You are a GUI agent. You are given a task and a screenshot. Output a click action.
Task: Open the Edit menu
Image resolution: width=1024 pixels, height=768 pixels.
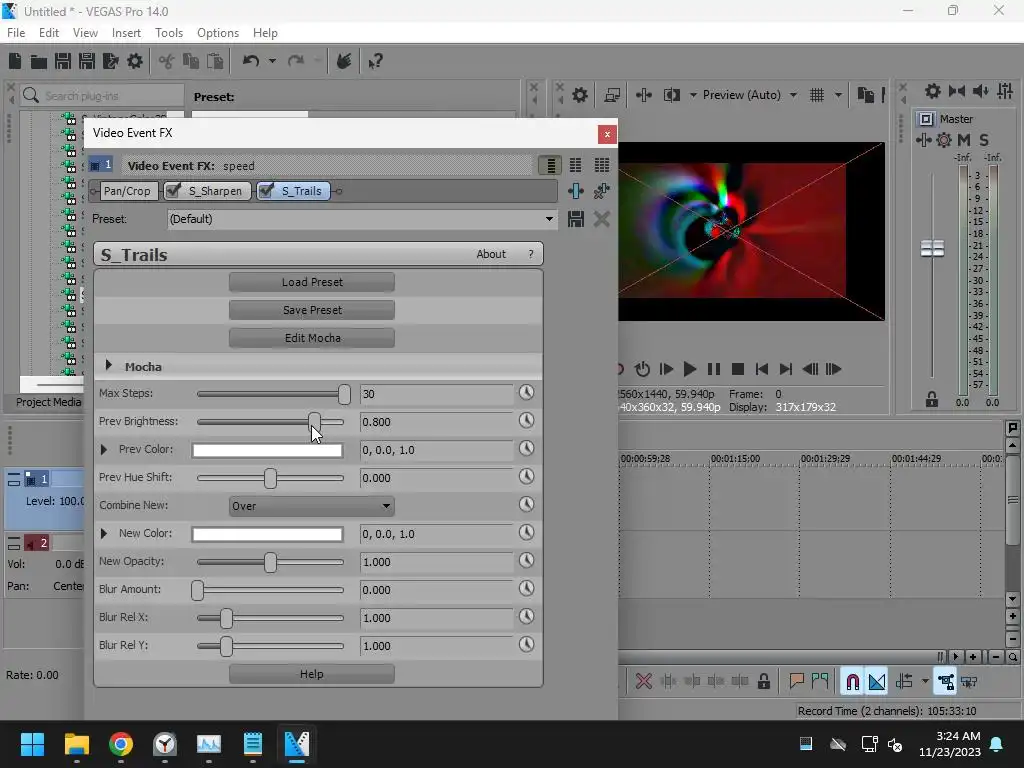[49, 33]
